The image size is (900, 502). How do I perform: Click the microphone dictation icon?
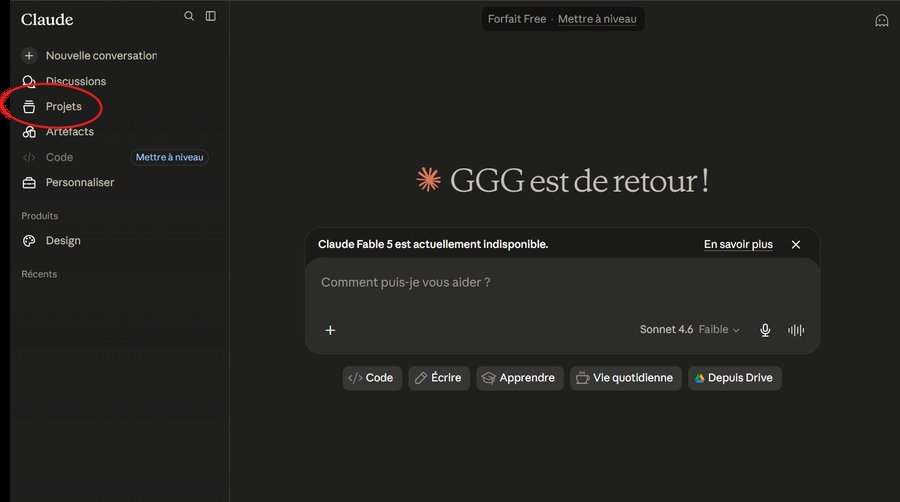pyautogui.click(x=765, y=330)
